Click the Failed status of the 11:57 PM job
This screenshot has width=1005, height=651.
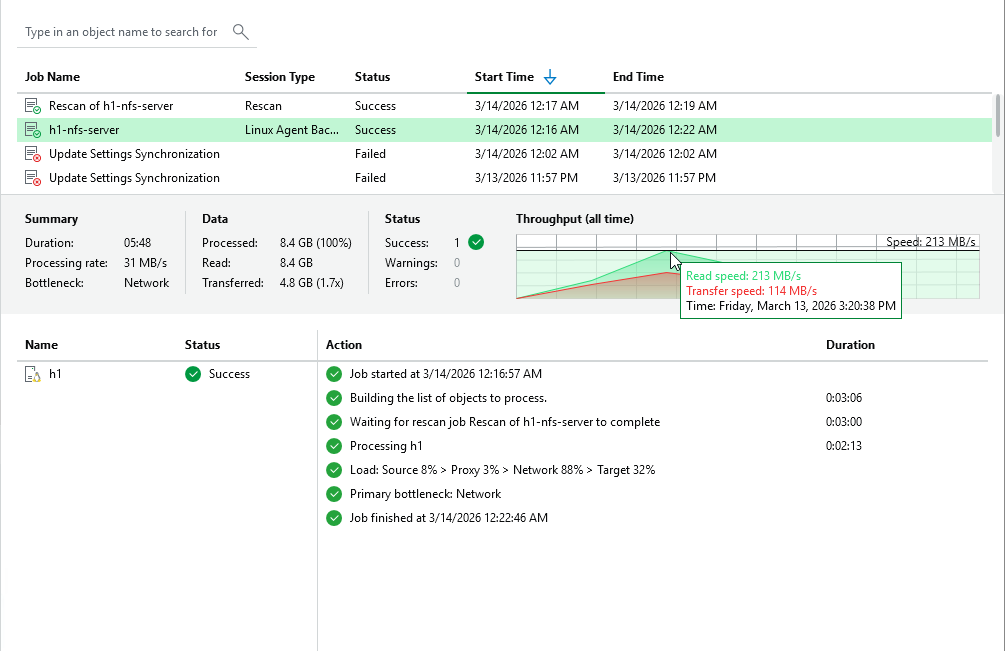370,178
